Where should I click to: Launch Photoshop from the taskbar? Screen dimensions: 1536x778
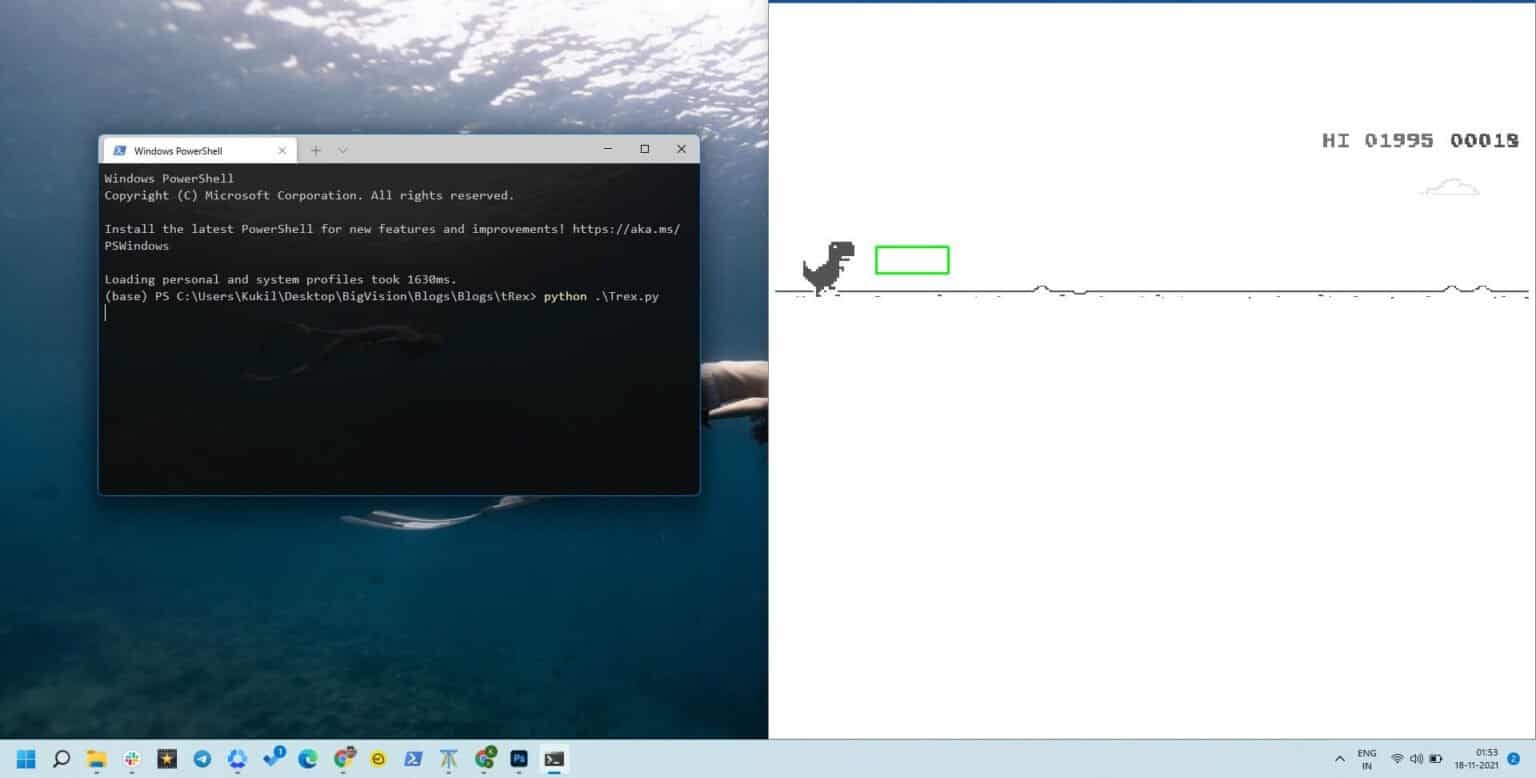click(x=519, y=759)
